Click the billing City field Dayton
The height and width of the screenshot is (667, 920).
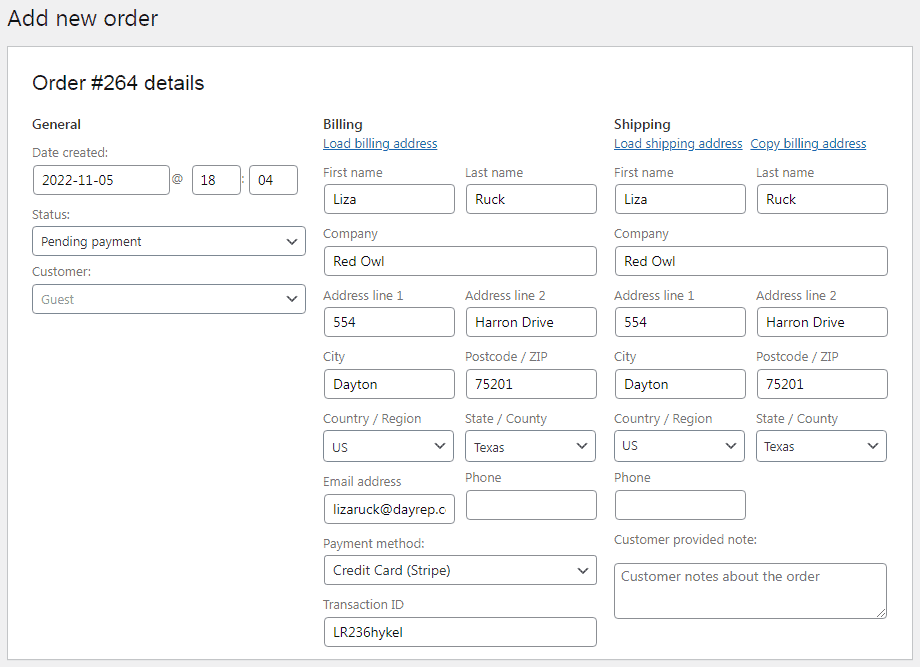(x=389, y=384)
